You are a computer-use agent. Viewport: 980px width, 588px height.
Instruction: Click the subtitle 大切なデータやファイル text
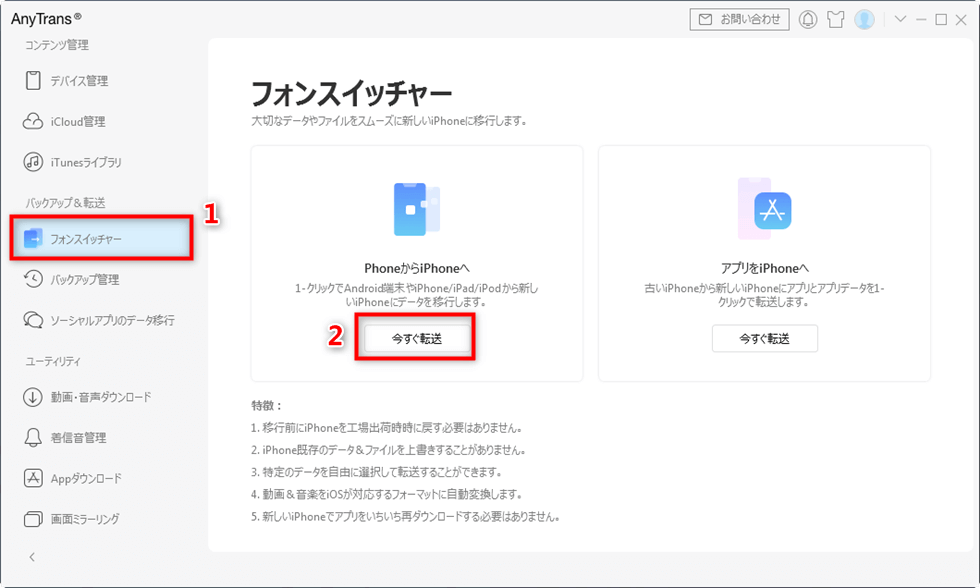point(389,121)
